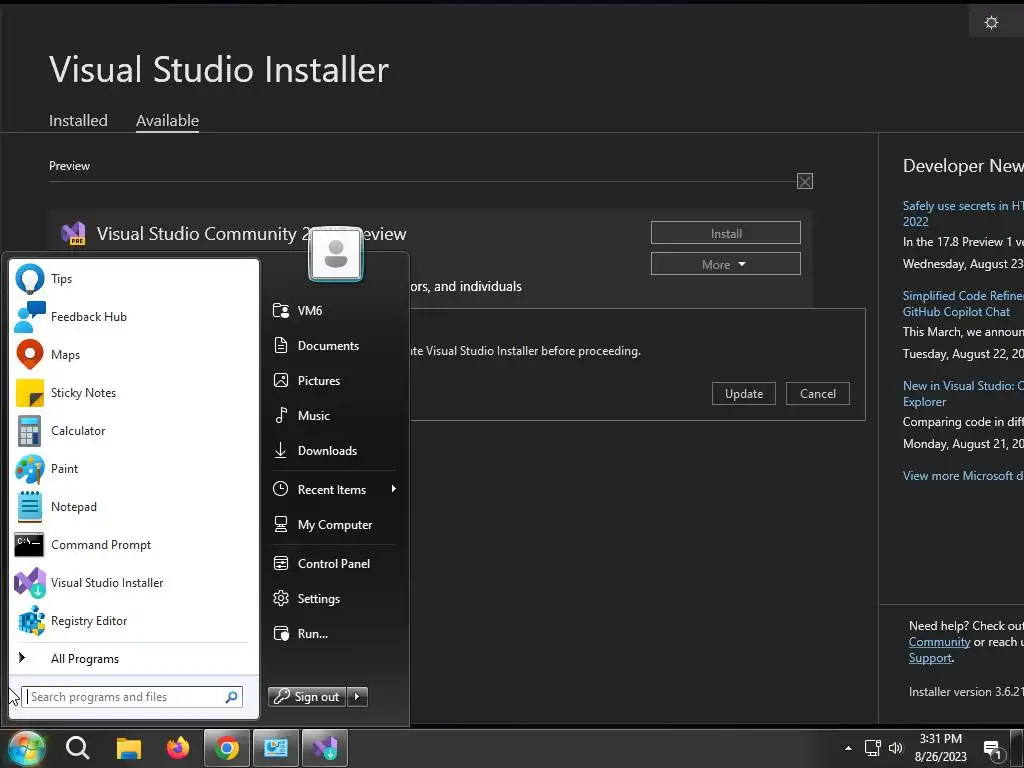
Task: Click the Windows Start orb
Action: coord(26,748)
